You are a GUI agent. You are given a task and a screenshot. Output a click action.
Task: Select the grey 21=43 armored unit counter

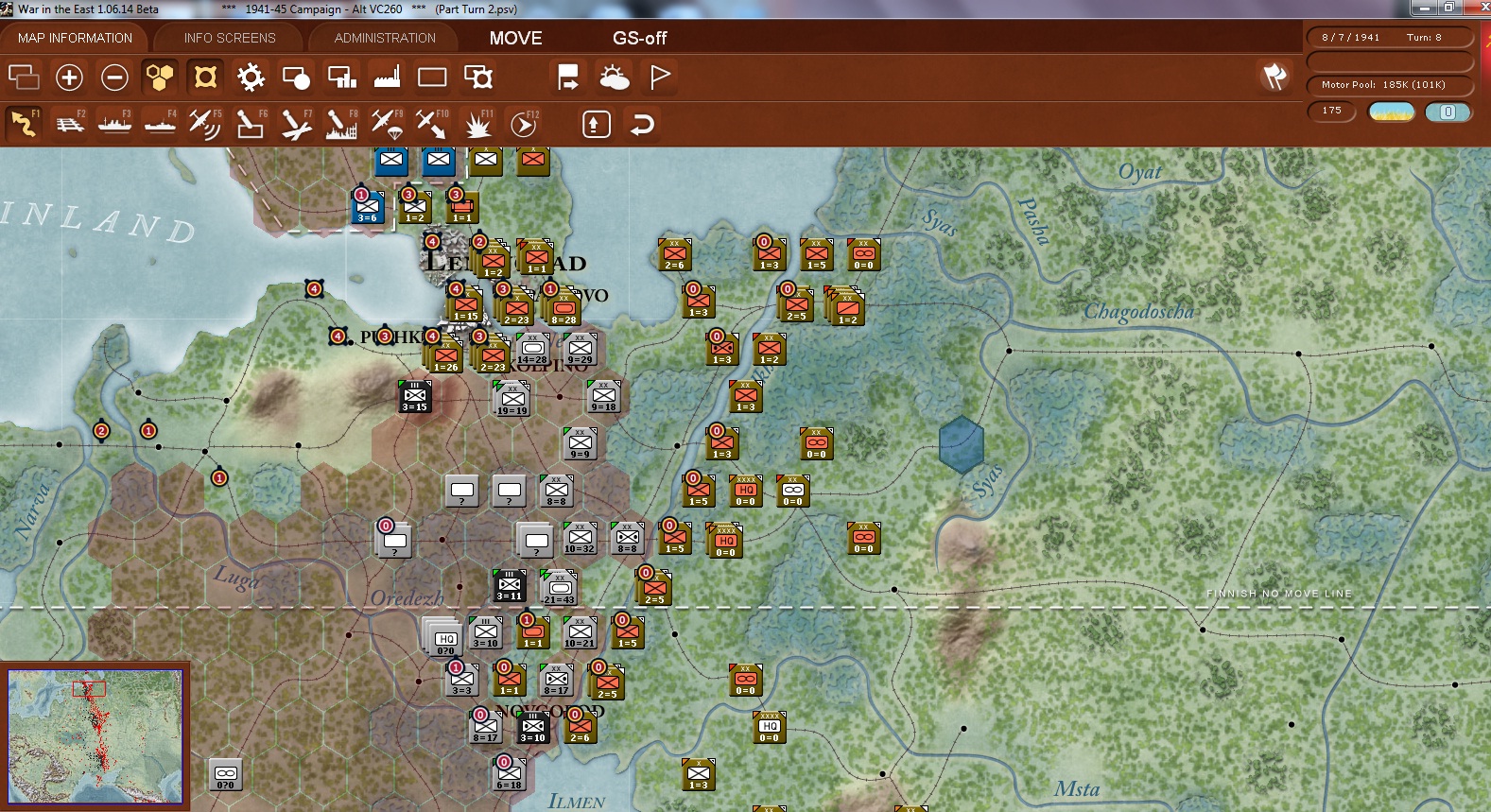pyautogui.click(x=559, y=588)
